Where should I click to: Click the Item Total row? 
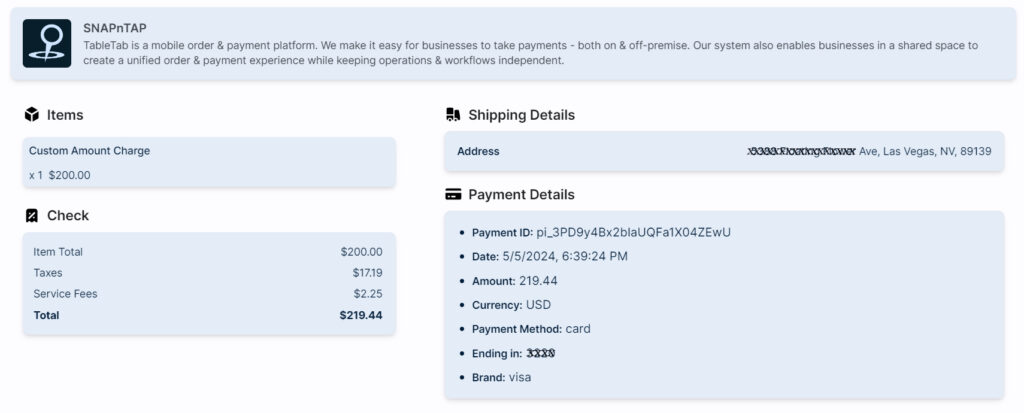(58, 252)
